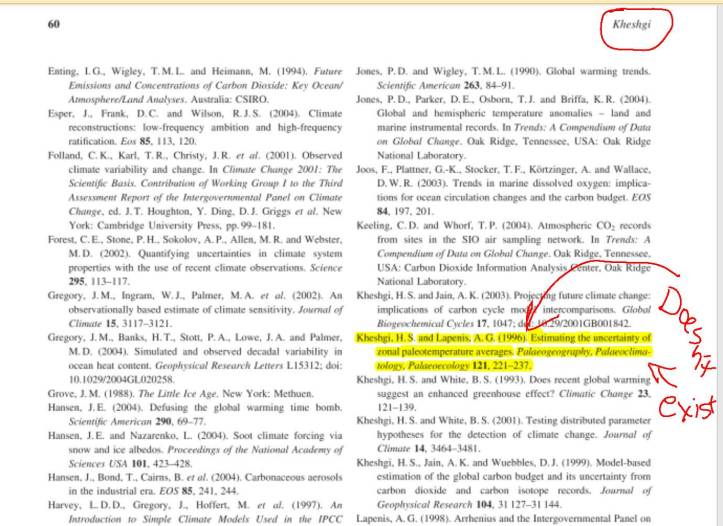Click 'Climate 15, 3117–3121' text
The width and height of the screenshot is (723, 526).
tap(120, 324)
